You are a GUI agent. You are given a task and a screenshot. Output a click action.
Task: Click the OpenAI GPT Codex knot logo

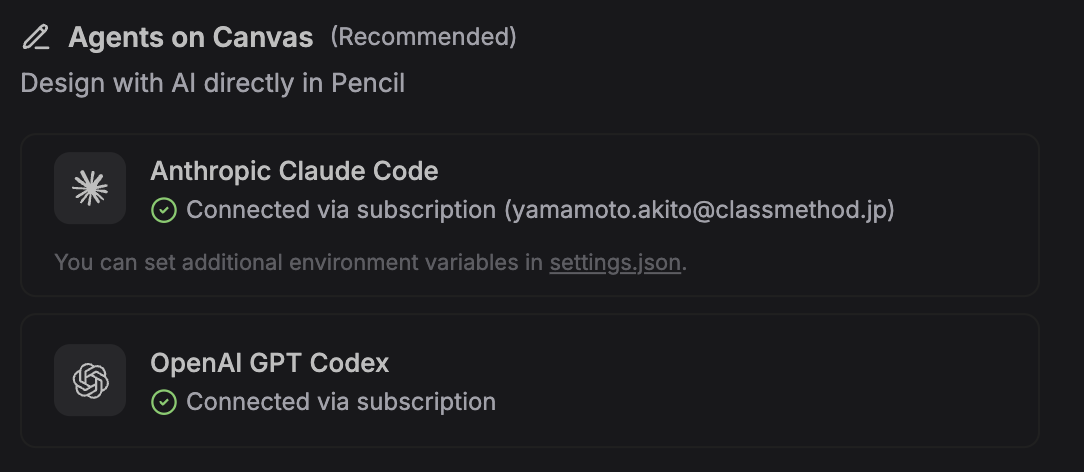pyautogui.click(x=90, y=380)
